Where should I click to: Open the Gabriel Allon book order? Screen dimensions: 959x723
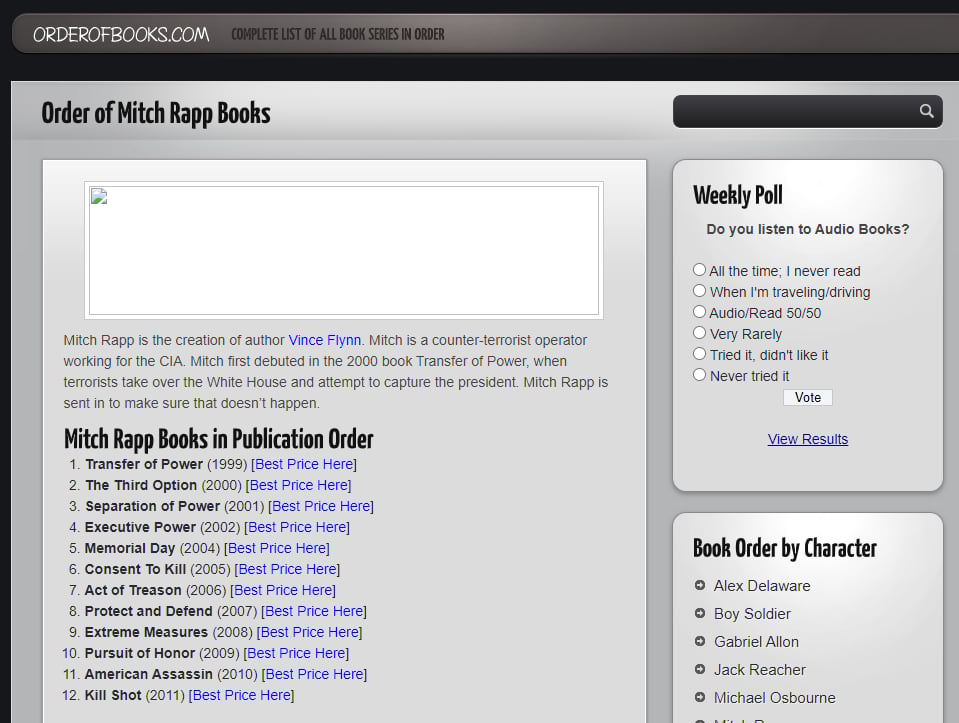pyautogui.click(x=757, y=642)
